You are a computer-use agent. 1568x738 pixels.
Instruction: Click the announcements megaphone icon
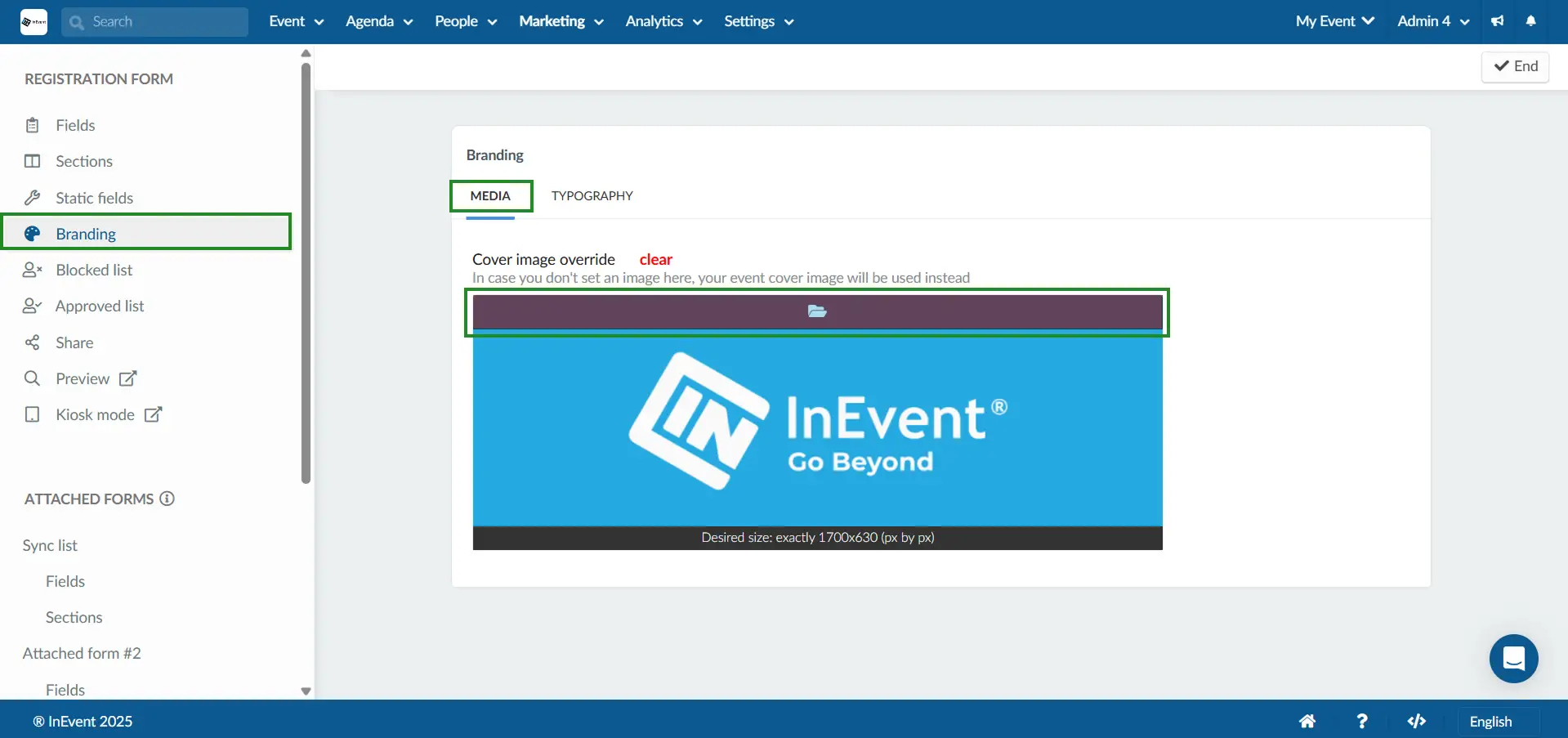click(x=1497, y=21)
